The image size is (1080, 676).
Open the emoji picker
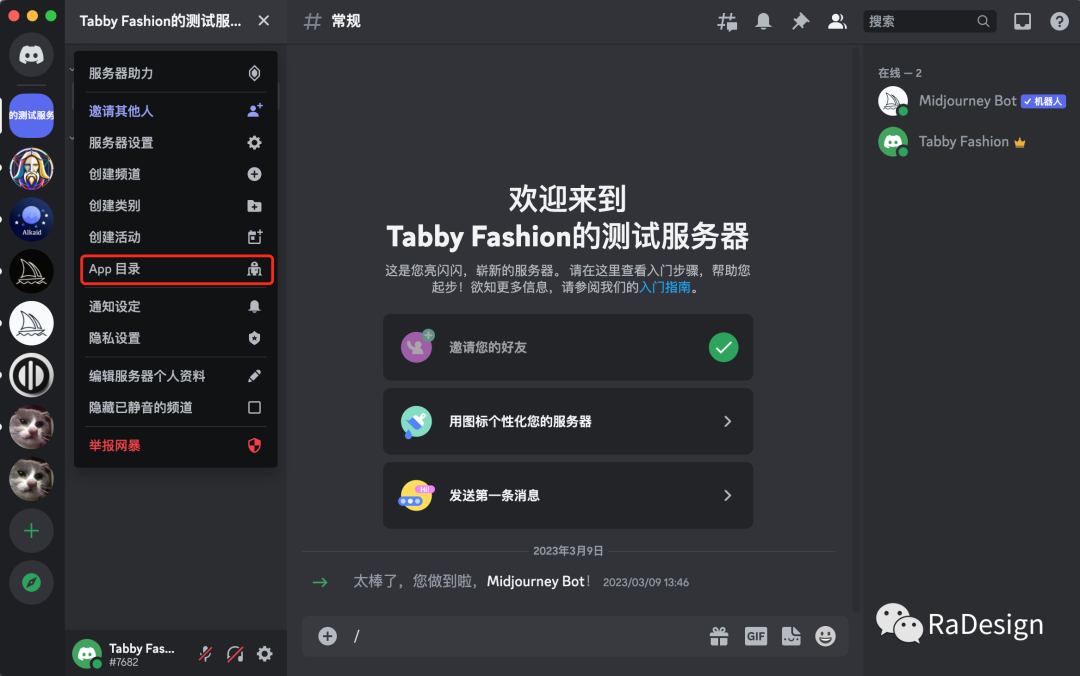[x=825, y=636]
